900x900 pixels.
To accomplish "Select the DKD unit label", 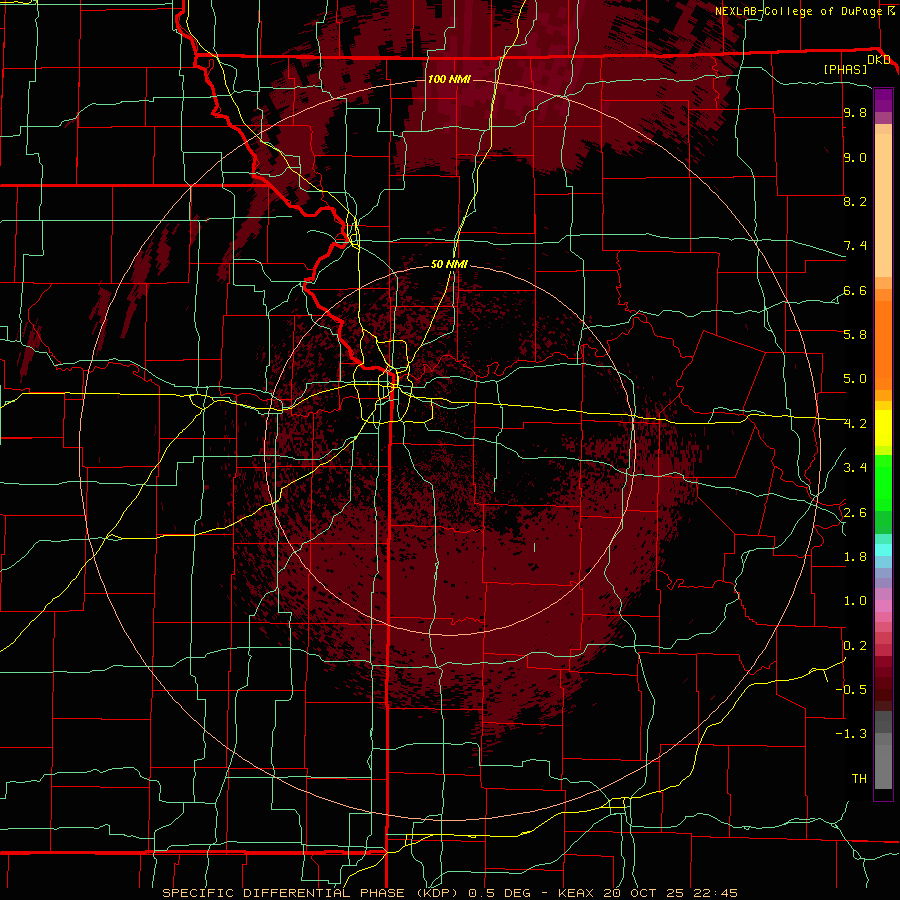I will [879, 60].
